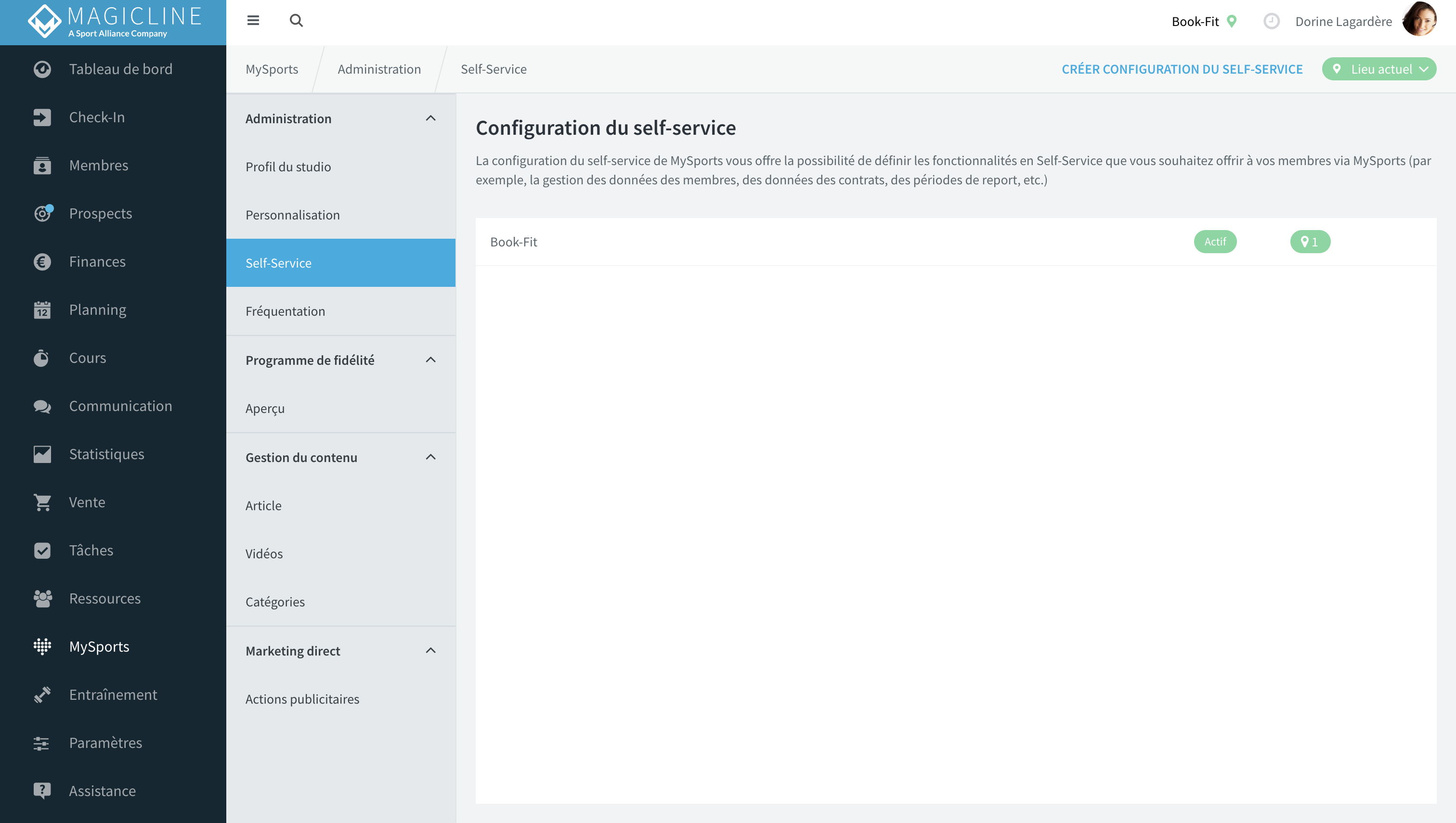This screenshot has height=823, width=1456.
Task: Open the clock history icon
Action: pos(1271,22)
